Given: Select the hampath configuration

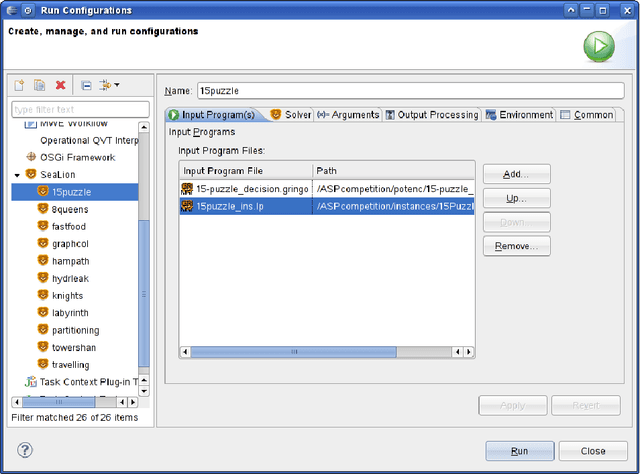Looking at the screenshot, I should pyautogui.click(x=71, y=261).
